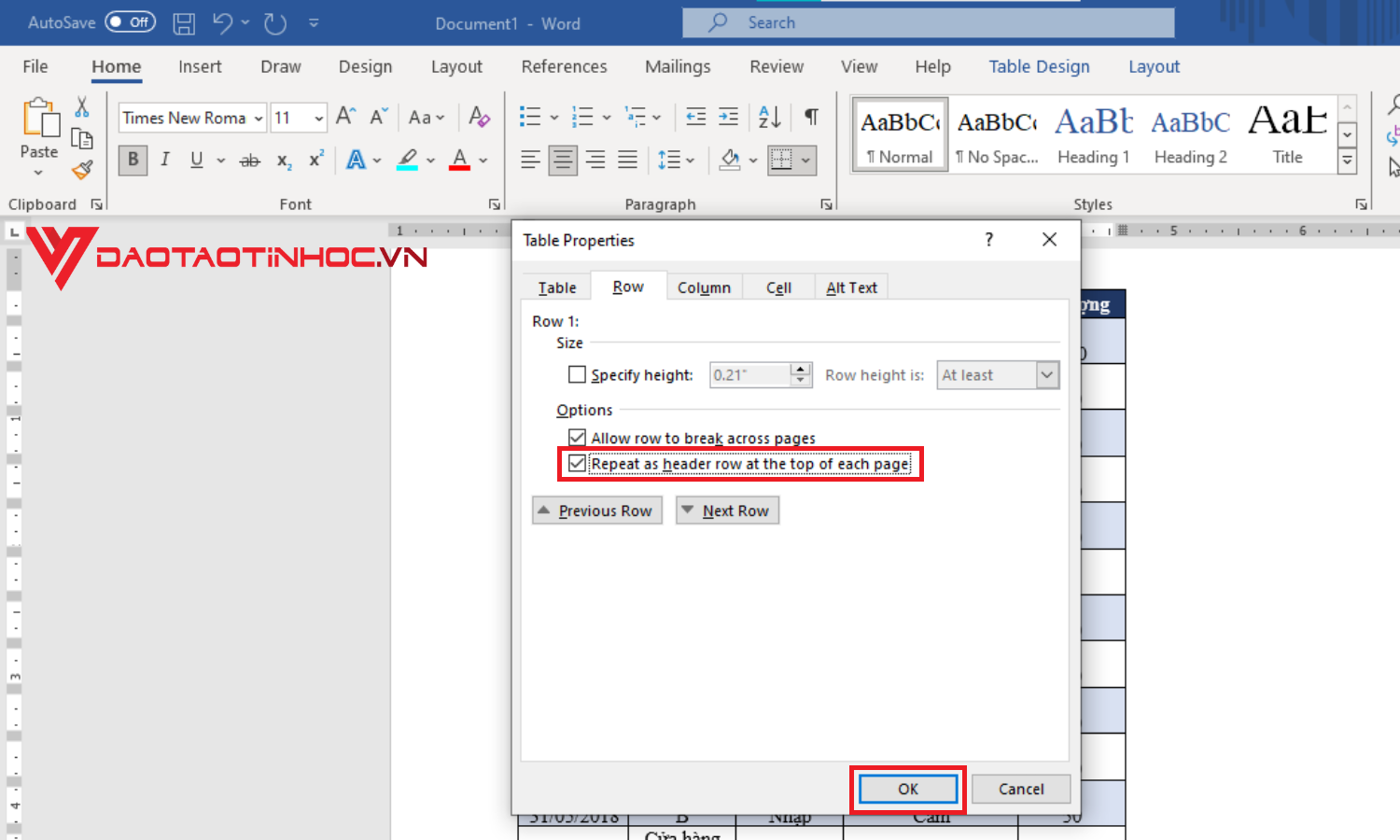The width and height of the screenshot is (1400, 840).
Task: Expand the bullet list dropdown
Action: point(553,118)
